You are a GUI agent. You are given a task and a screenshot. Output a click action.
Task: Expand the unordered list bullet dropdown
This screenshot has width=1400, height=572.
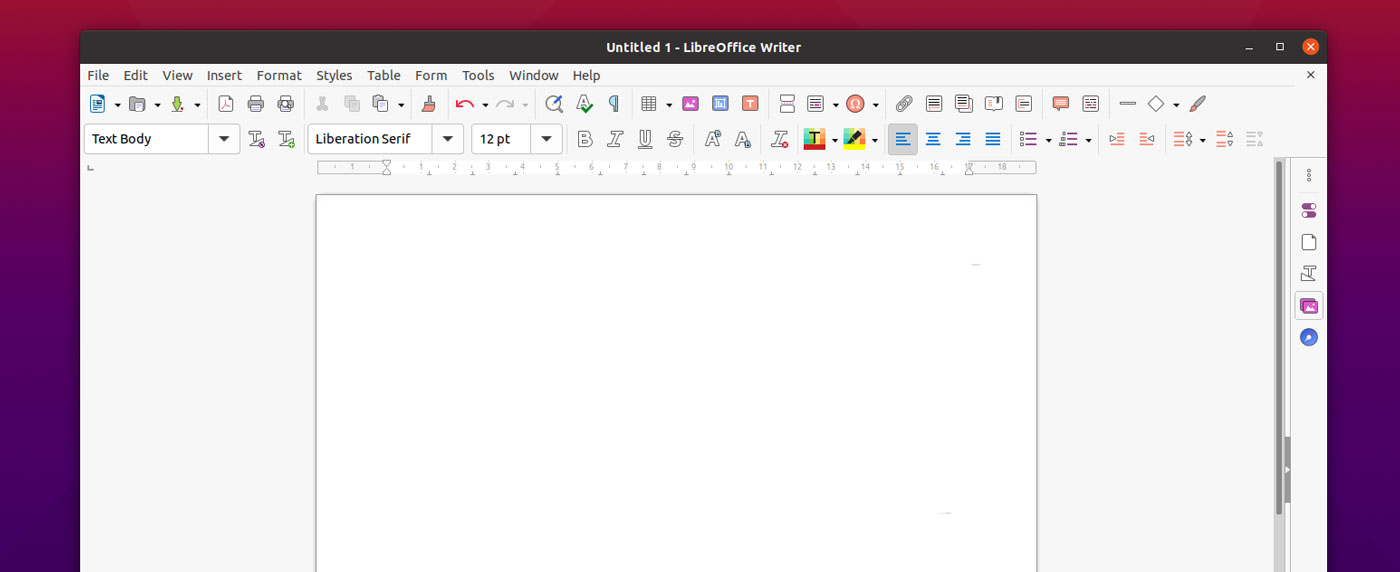coord(1048,140)
